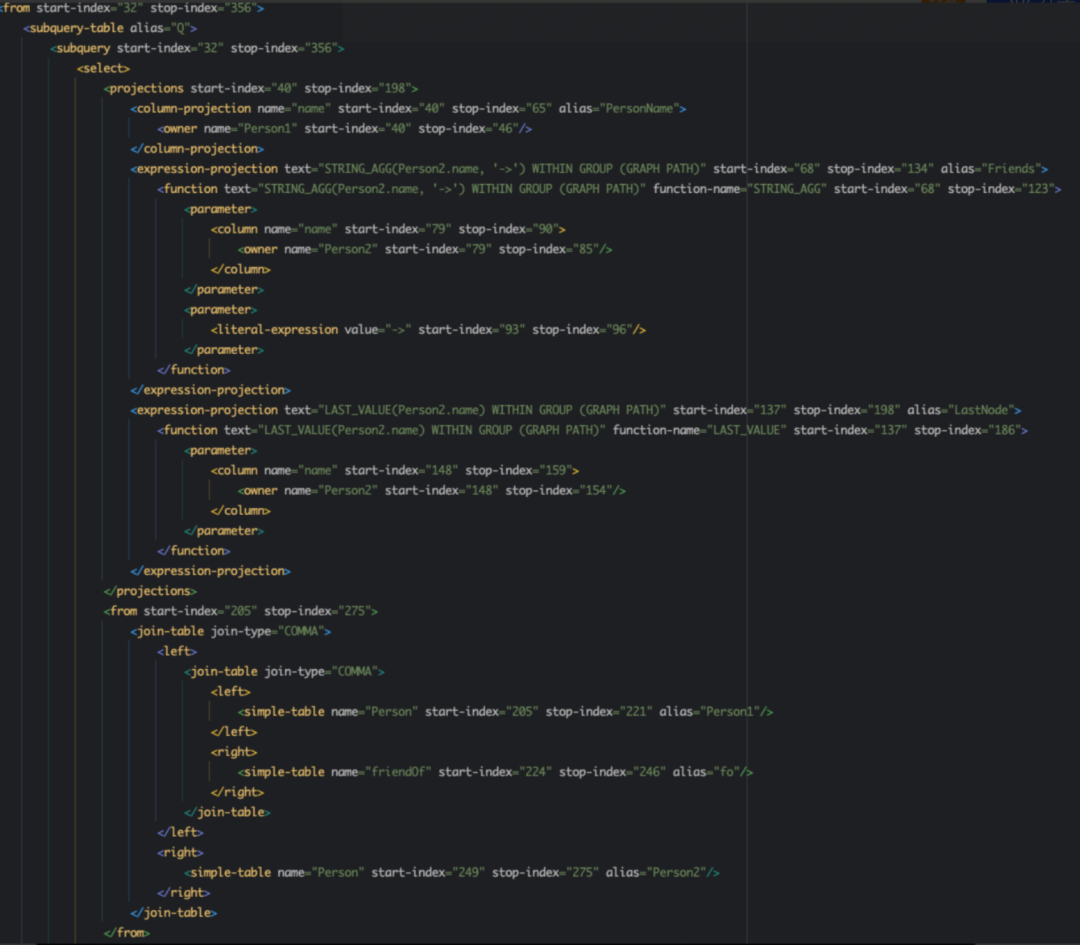Click the from tag with start-index "205"
The width and height of the screenshot is (1080, 945).
[240, 611]
